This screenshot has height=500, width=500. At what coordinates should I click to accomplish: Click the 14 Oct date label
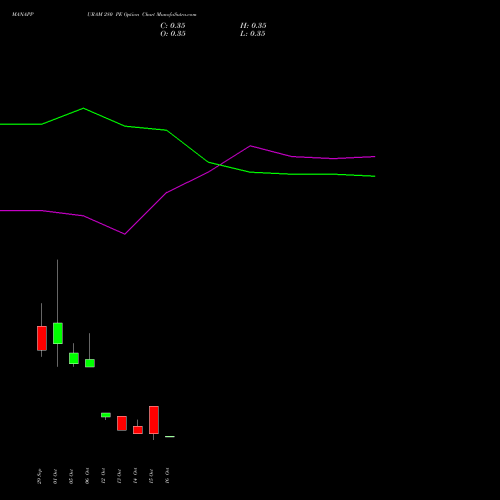coord(135,476)
